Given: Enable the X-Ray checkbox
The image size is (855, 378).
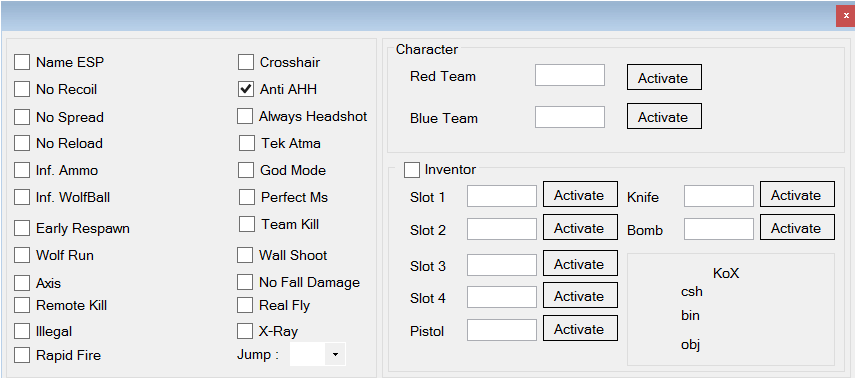Looking at the screenshot, I should 245,331.
